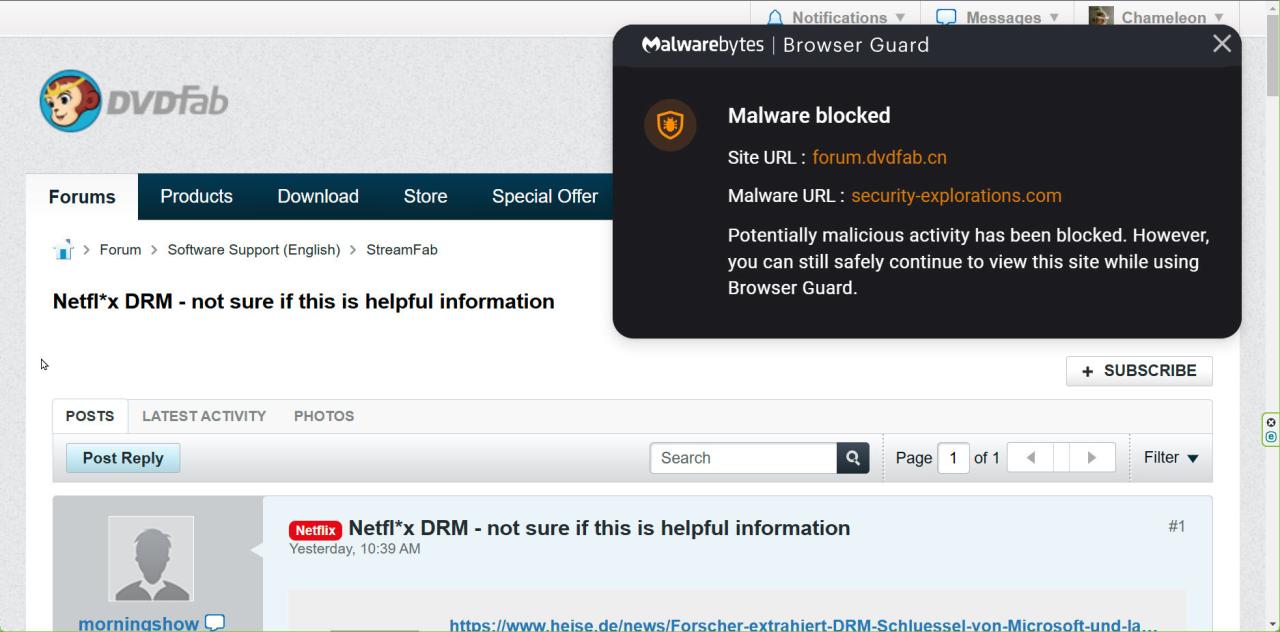Switch to the Latest Activity tab
This screenshot has width=1280, height=632.
204,416
